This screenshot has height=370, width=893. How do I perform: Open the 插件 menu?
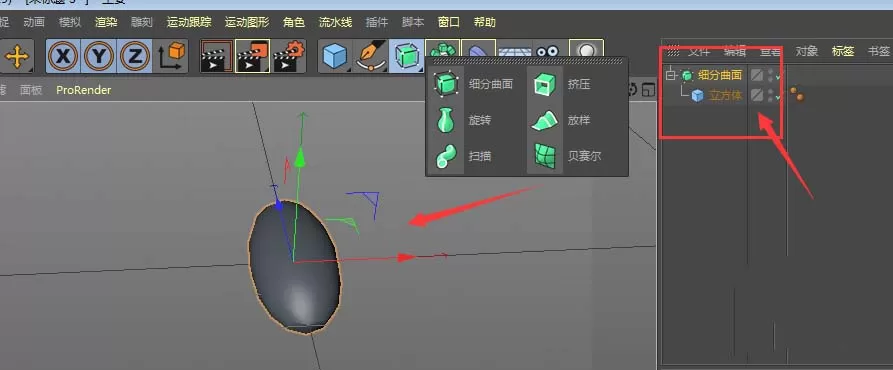(x=377, y=22)
